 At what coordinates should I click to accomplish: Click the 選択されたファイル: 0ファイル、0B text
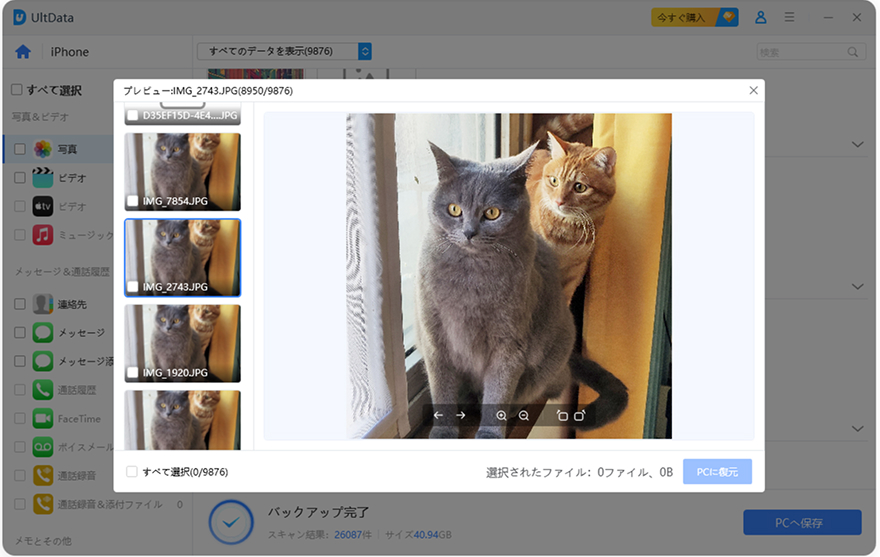point(579,472)
